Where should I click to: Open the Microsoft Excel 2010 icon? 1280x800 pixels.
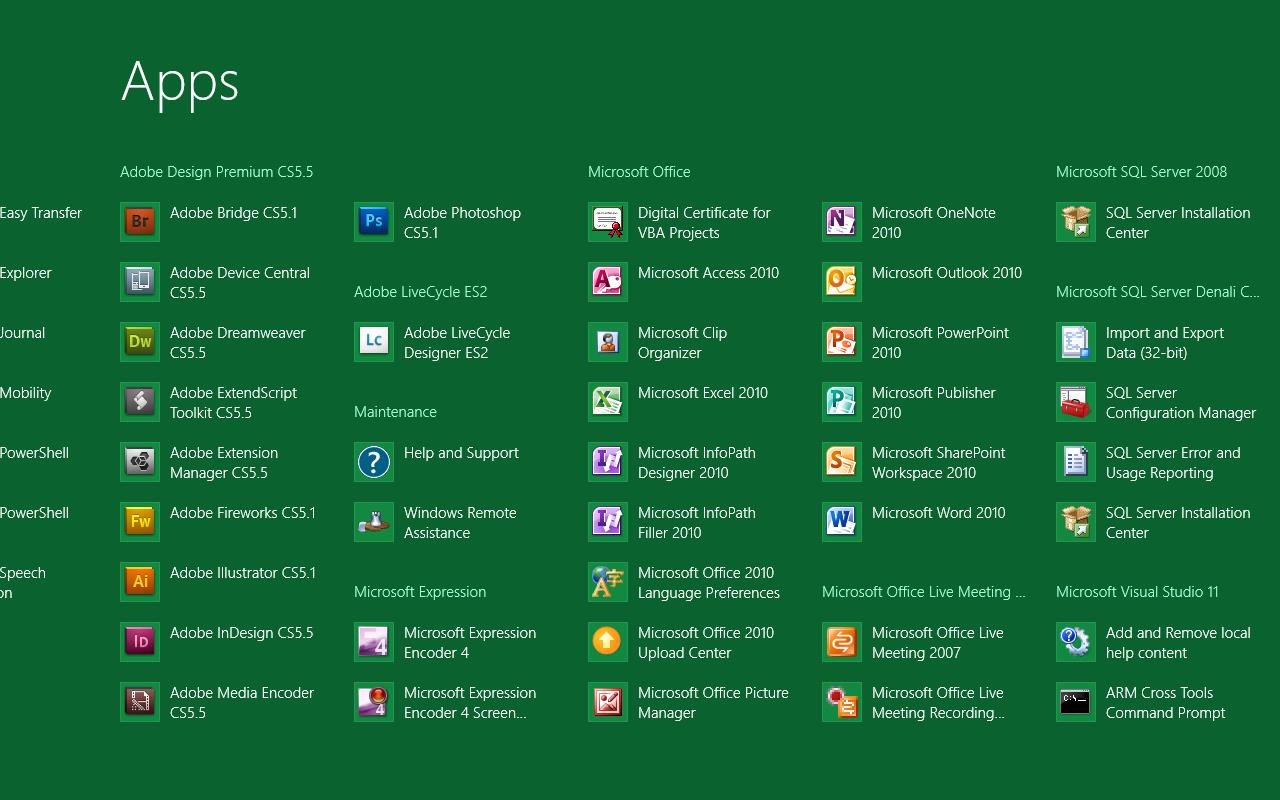(x=608, y=402)
